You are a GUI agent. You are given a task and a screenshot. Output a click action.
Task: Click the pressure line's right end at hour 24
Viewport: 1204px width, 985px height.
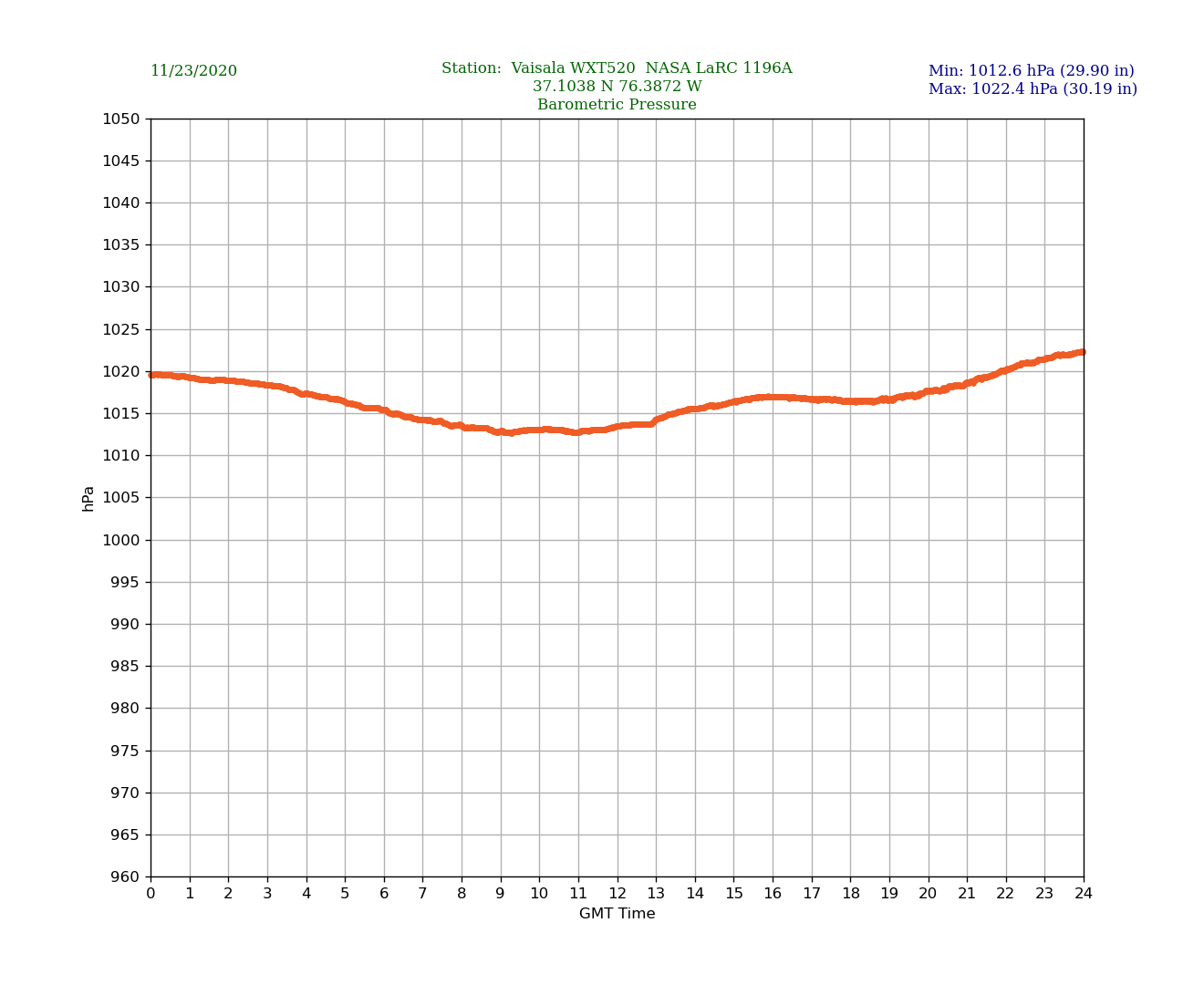point(1082,352)
